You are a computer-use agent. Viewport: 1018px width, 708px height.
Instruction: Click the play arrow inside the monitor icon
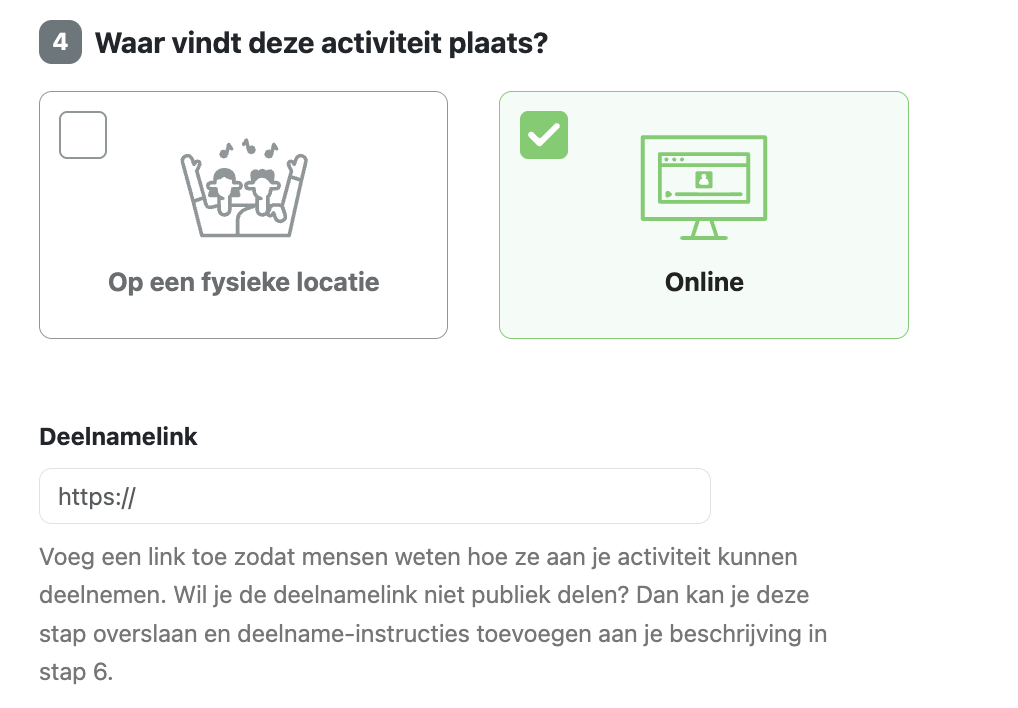(x=669, y=194)
